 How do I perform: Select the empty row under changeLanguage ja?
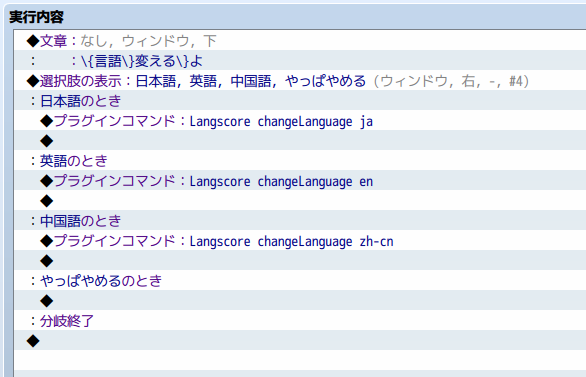[300, 140]
